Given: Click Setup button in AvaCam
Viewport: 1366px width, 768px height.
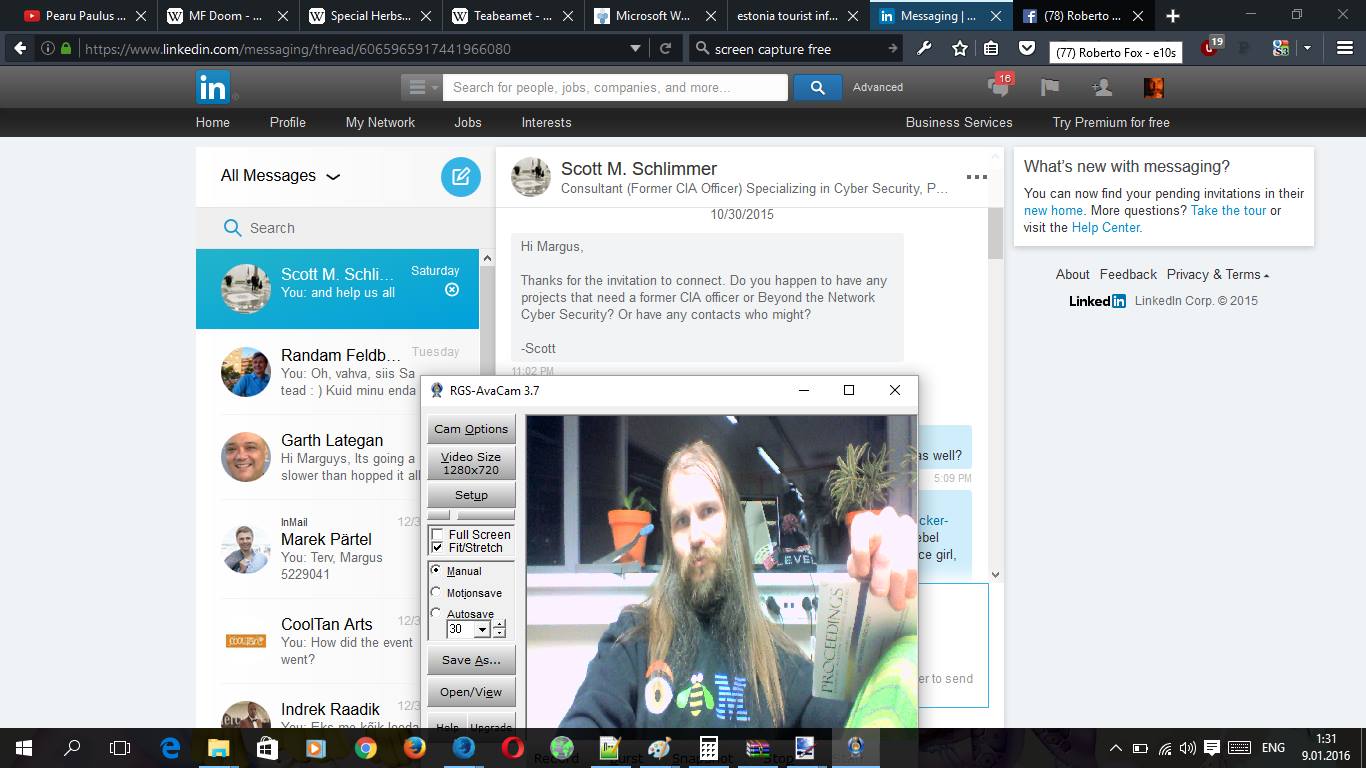Looking at the screenshot, I should tap(471, 495).
